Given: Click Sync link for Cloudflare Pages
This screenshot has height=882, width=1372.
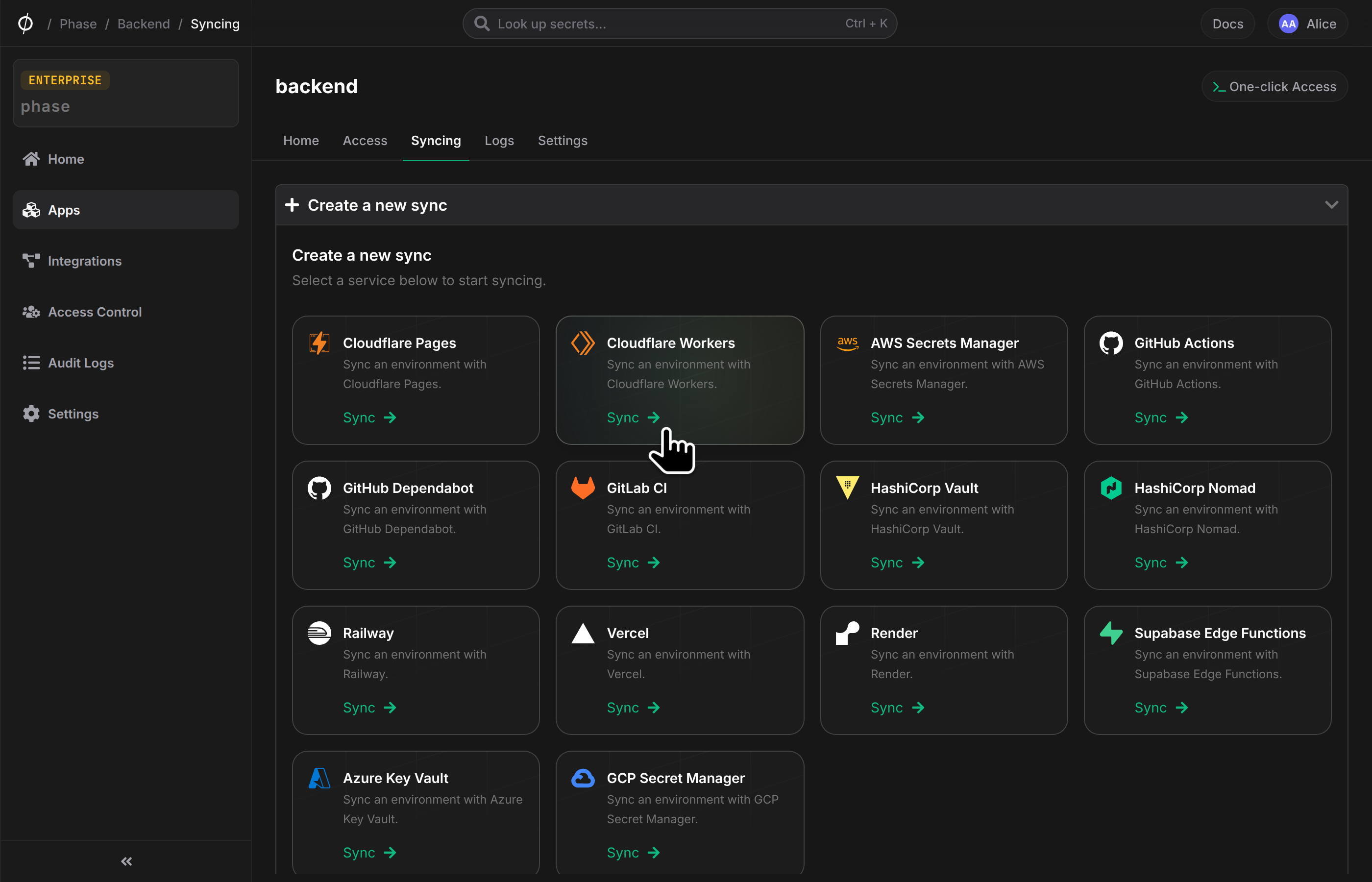Looking at the screenshot, I should coord(369,417).
